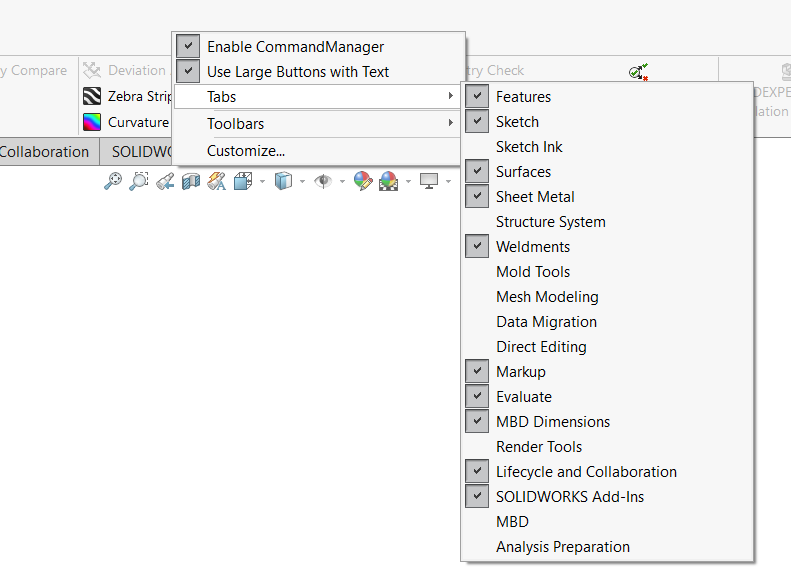Switch to Lifecycle and Collaboration tab
This screenshot has width=791, height=582.
coord(44,152)
